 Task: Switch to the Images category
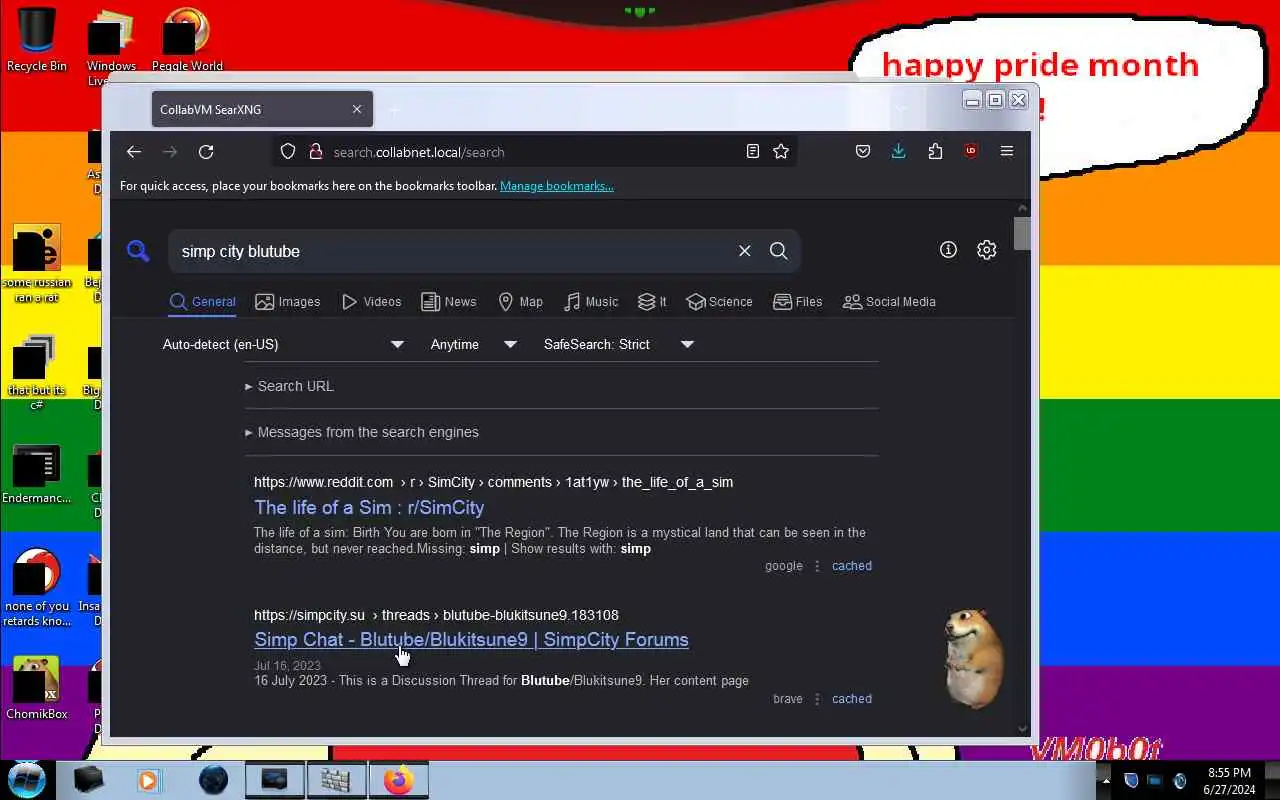click(x=288, y=302)
